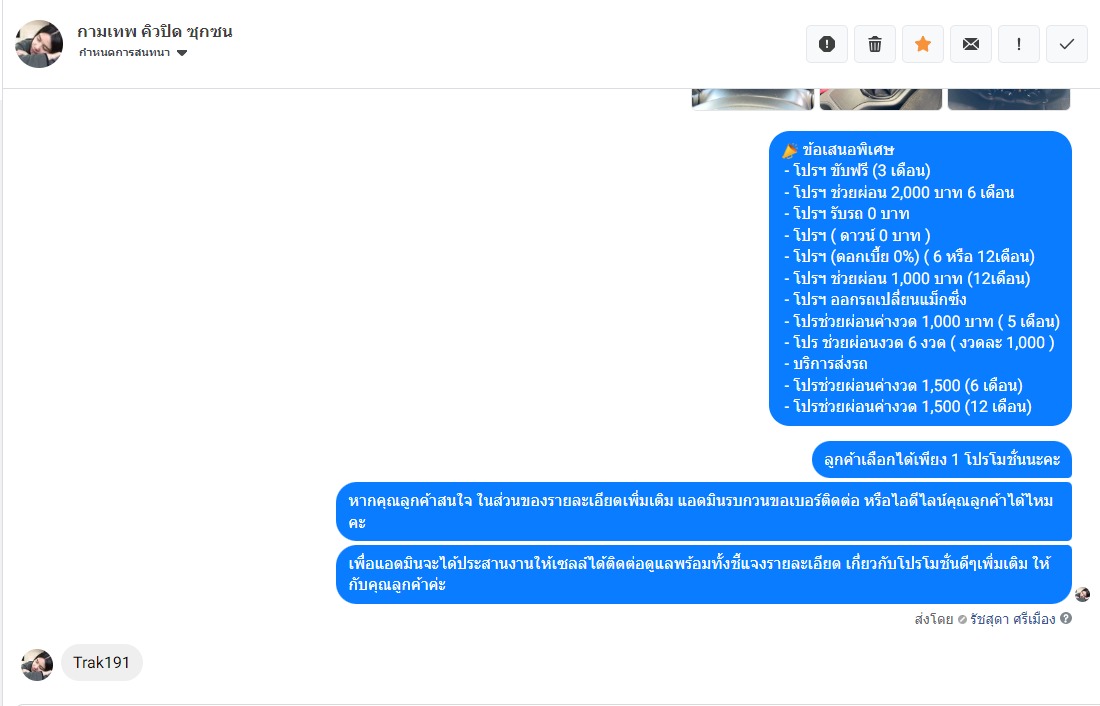Click the spam report exclamation circle icon

click(x=826, y=44)
